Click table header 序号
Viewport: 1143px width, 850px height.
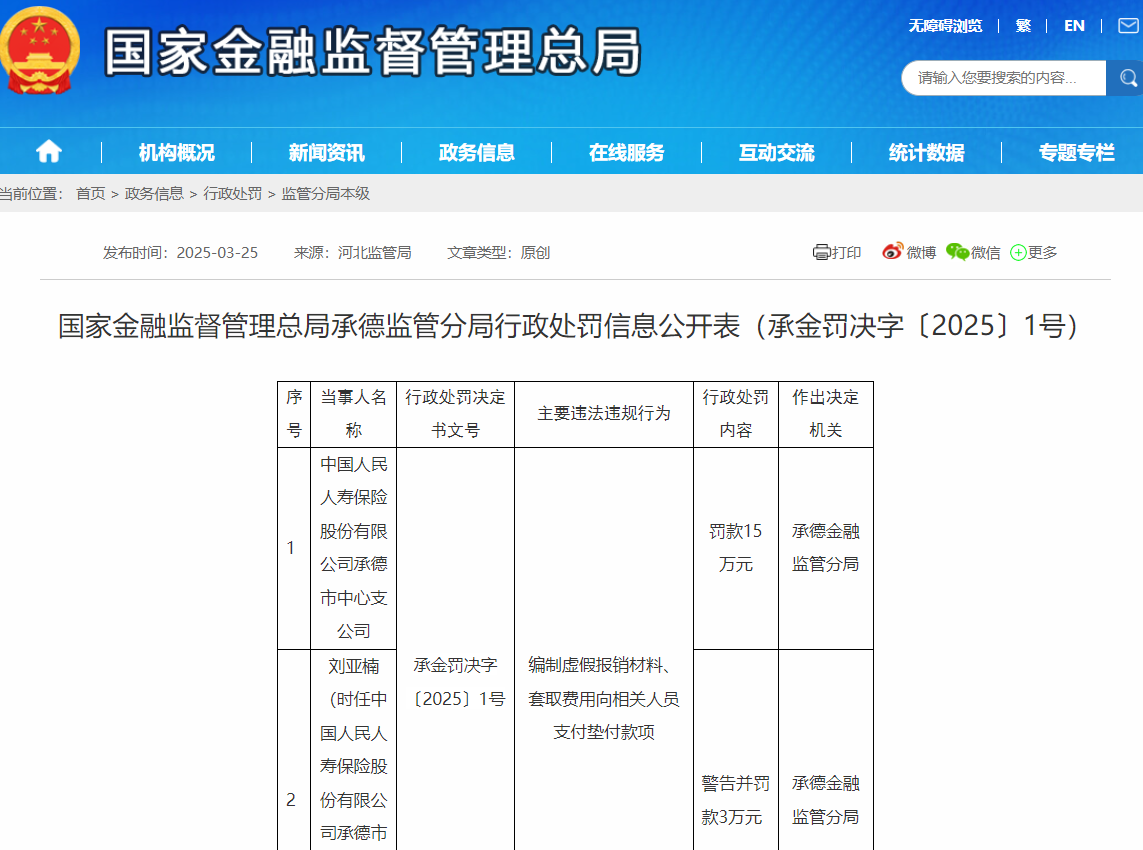coord(294,413)
